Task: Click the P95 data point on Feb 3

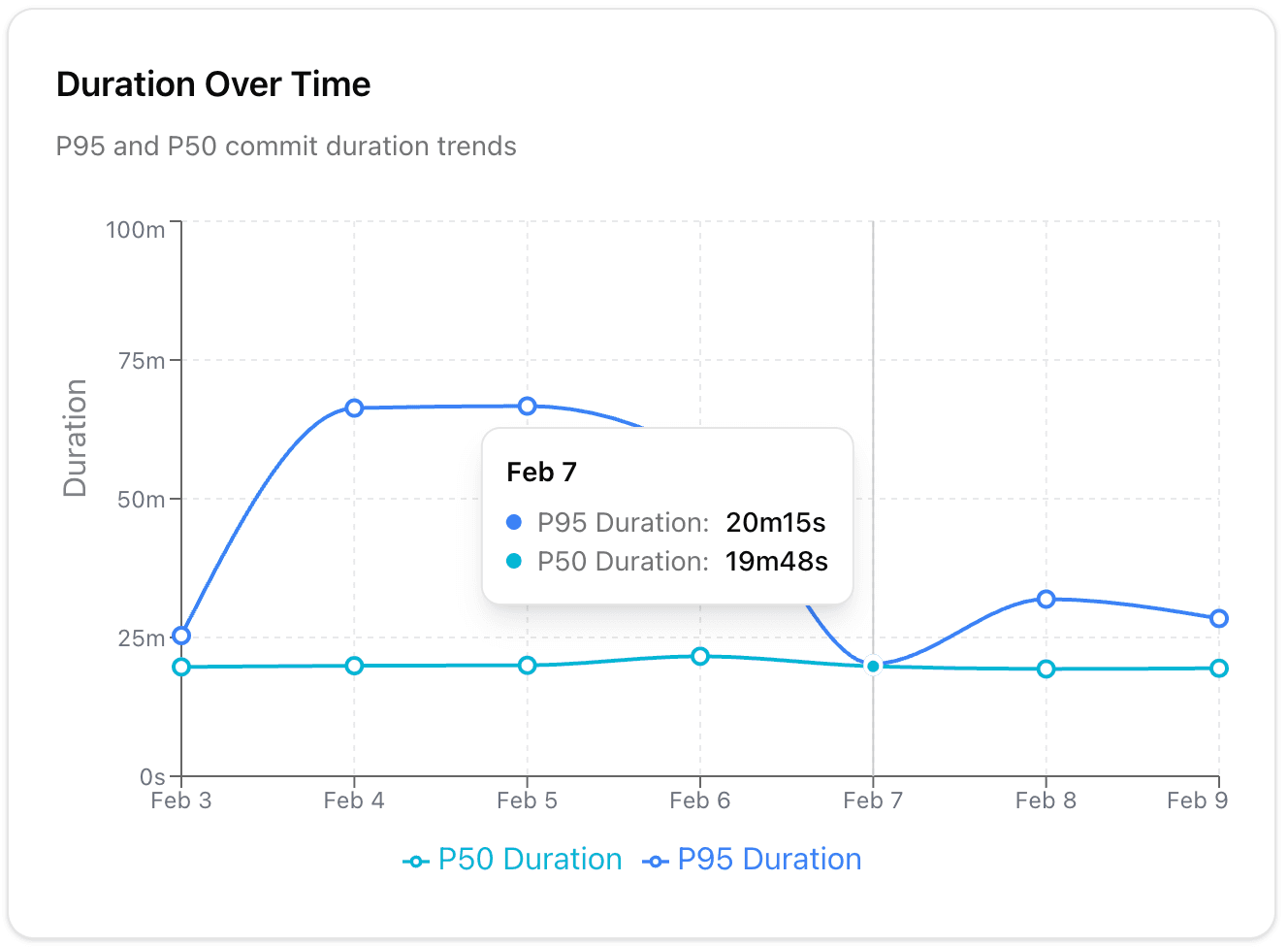Action: [180, 637]
